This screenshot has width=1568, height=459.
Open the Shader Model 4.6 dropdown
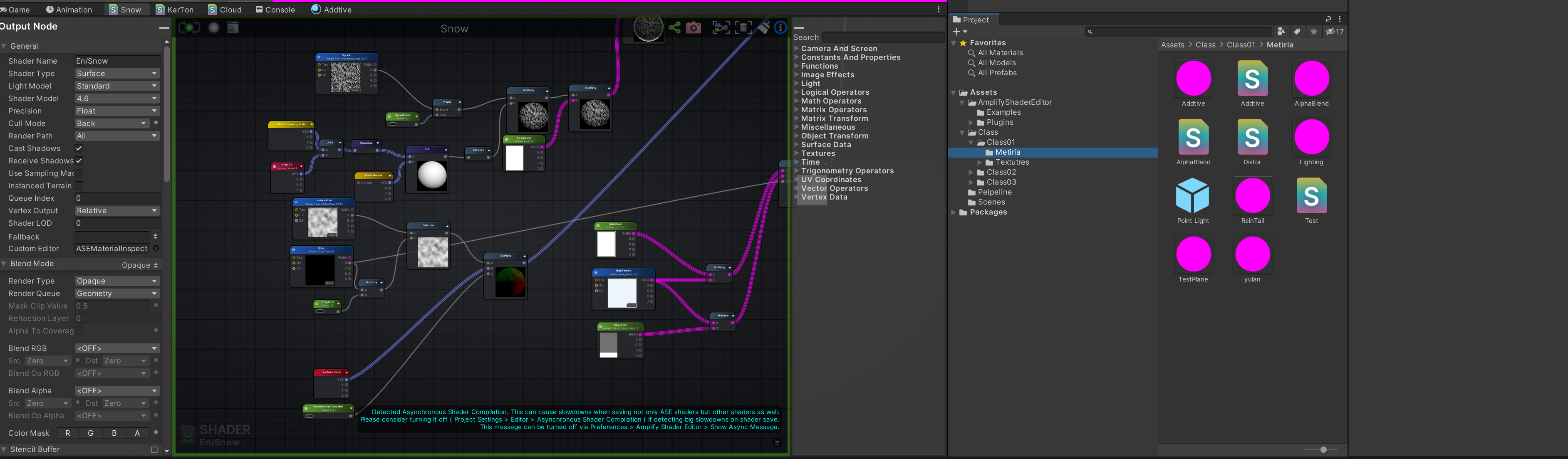pyautogui.click(x=117, y=99)
